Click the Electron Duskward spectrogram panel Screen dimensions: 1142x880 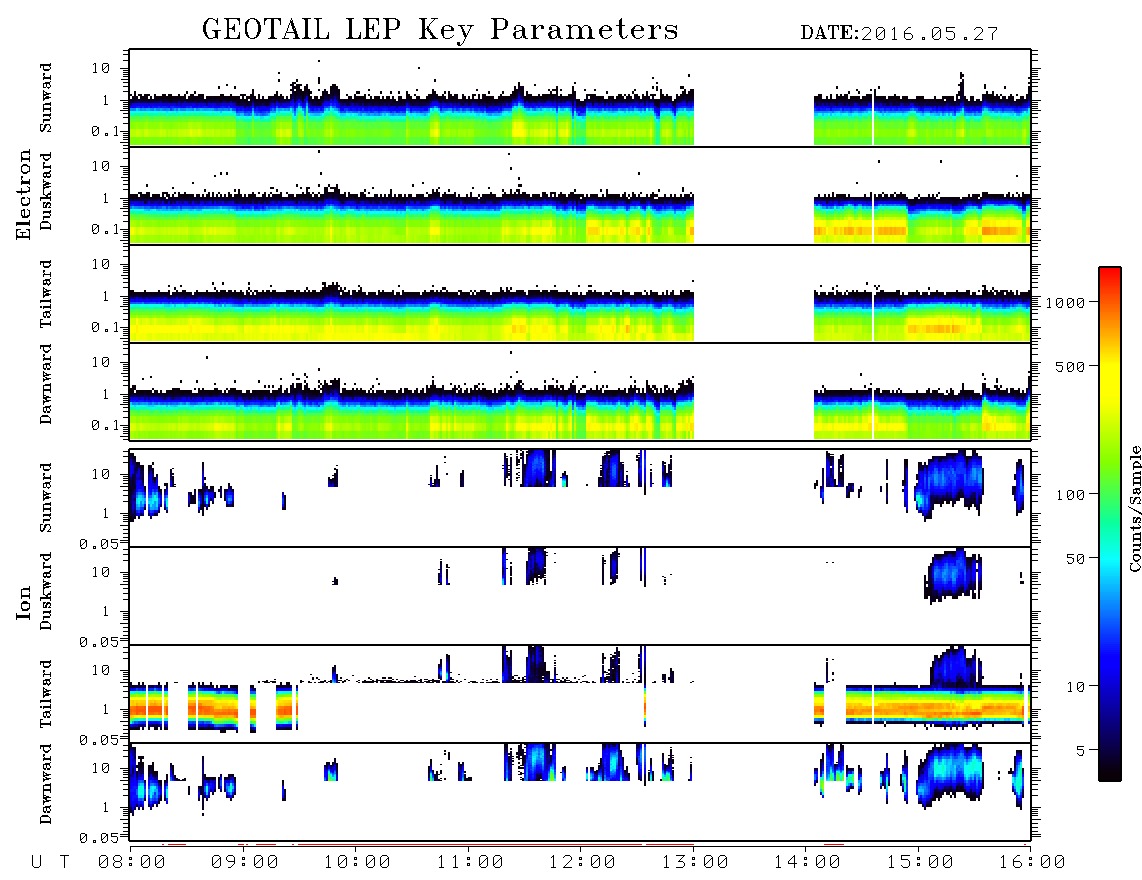[580, 195]
